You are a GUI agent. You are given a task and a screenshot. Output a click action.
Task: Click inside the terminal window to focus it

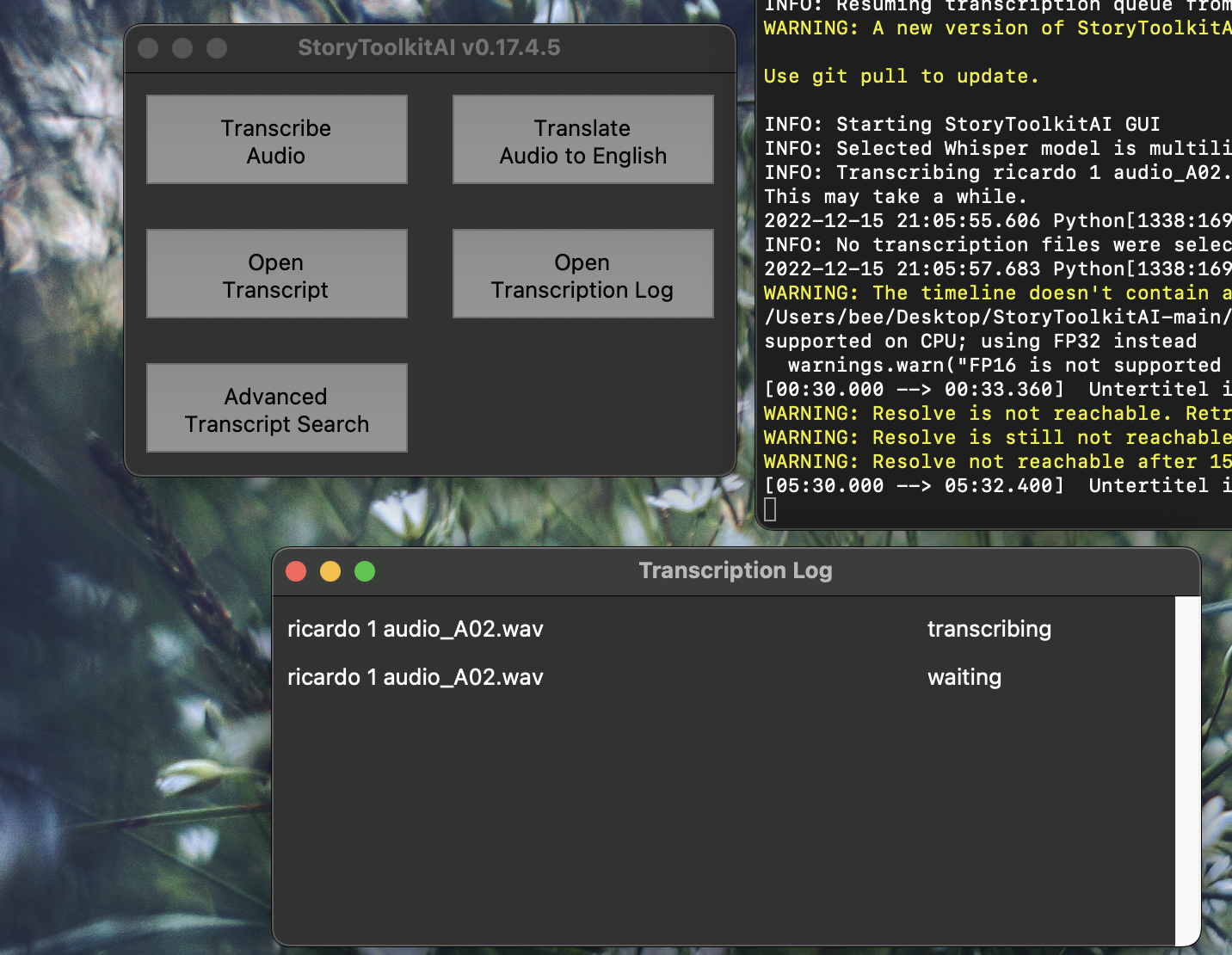[989, 258]
